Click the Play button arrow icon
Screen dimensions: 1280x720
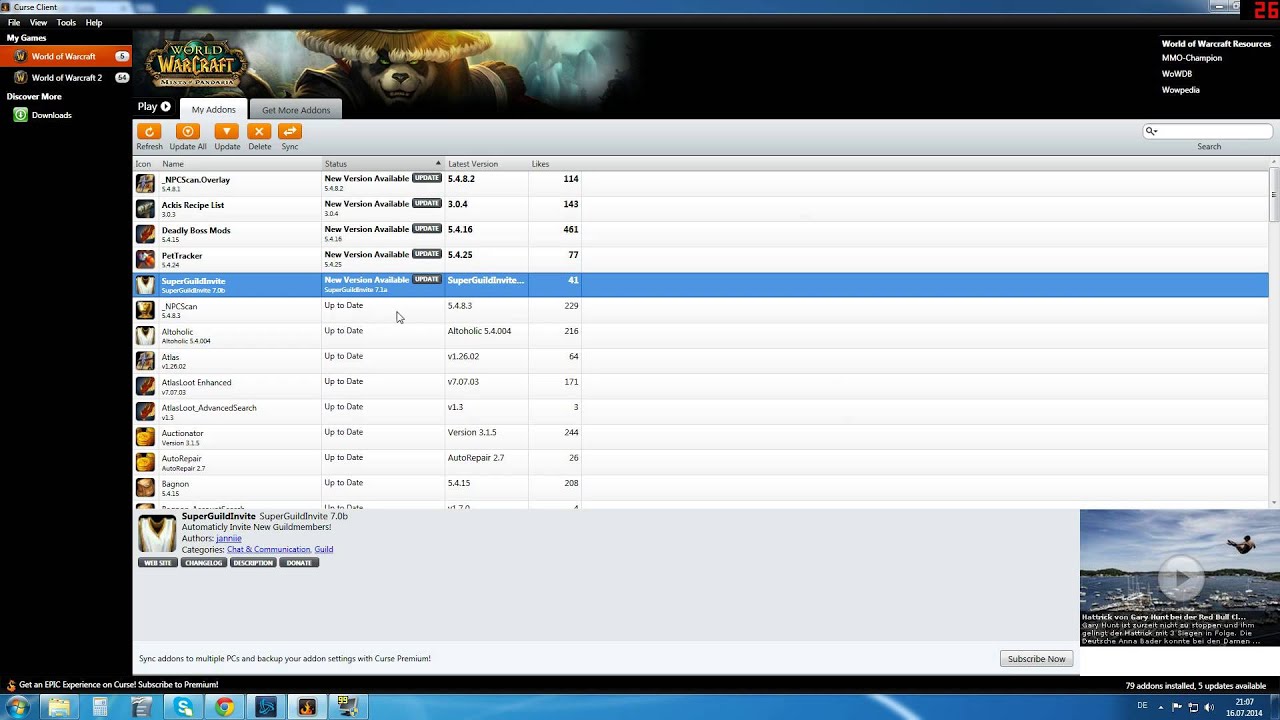165,106
